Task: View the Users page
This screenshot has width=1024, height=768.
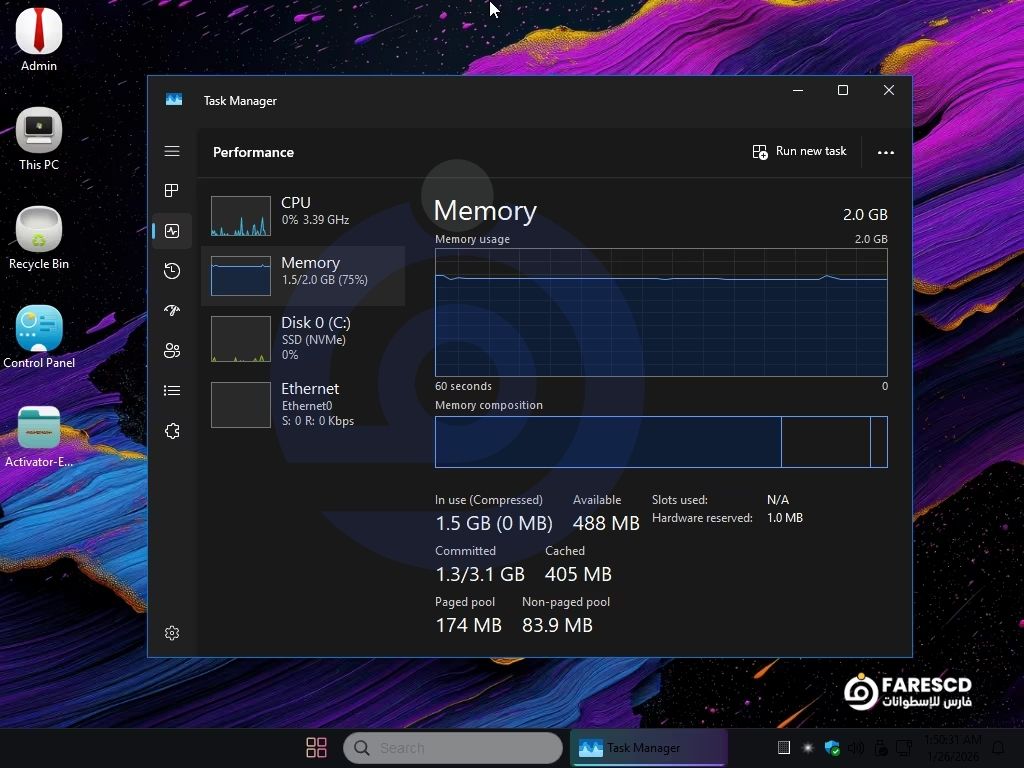Action: coord(172,350)
